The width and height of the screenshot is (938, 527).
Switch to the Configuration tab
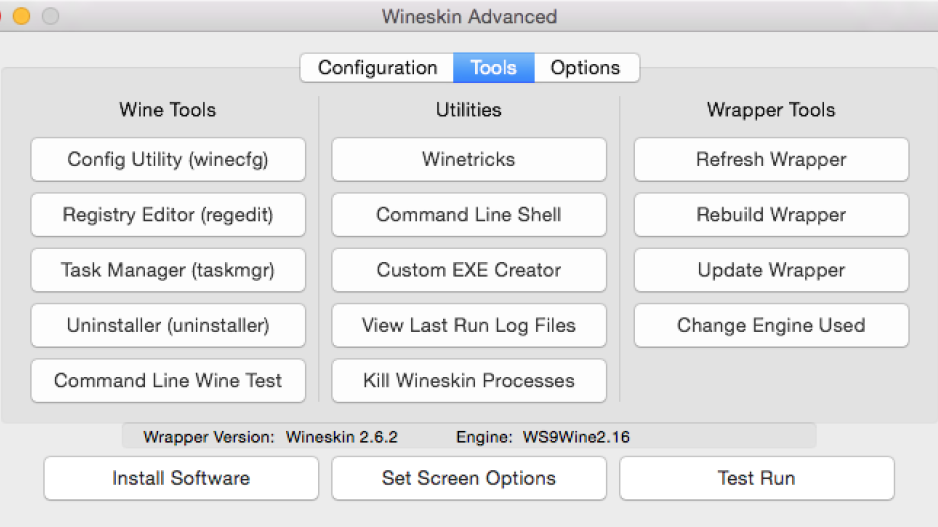[x=377, y=68]
